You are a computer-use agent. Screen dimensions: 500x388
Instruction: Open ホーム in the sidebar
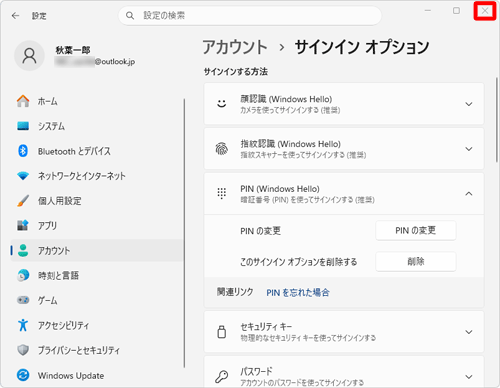(x=97, y=101)
